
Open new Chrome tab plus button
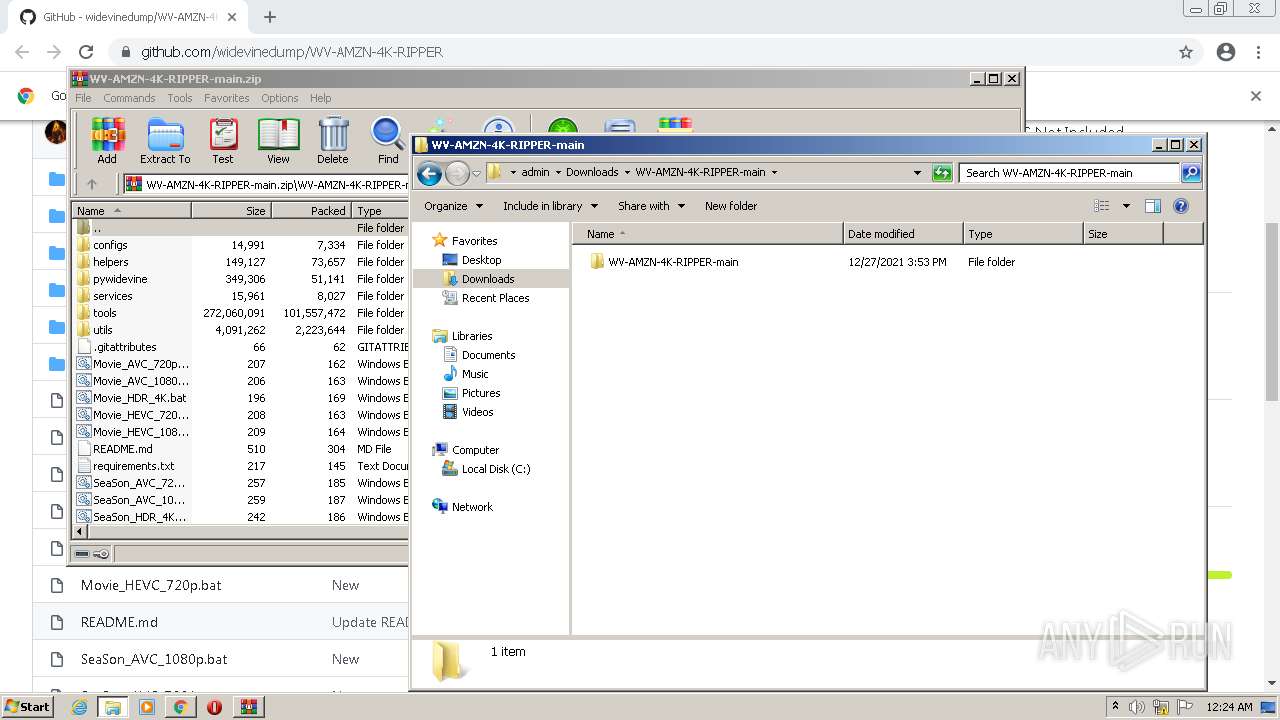269,17
